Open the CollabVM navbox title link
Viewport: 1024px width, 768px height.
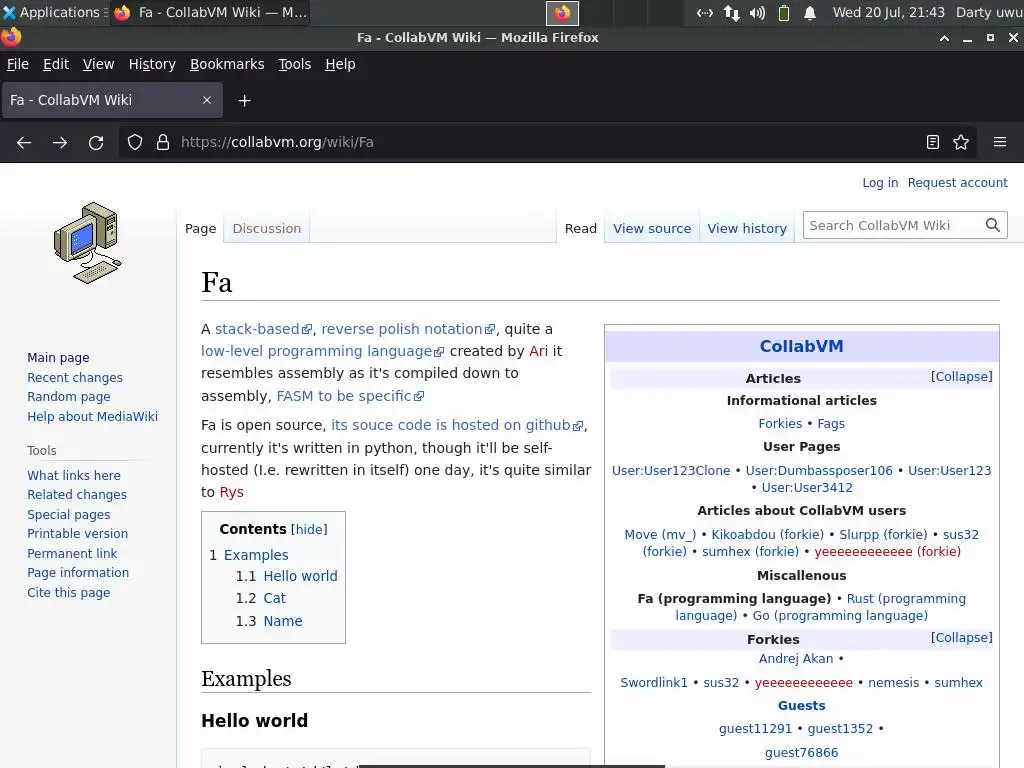click(801, 346)
